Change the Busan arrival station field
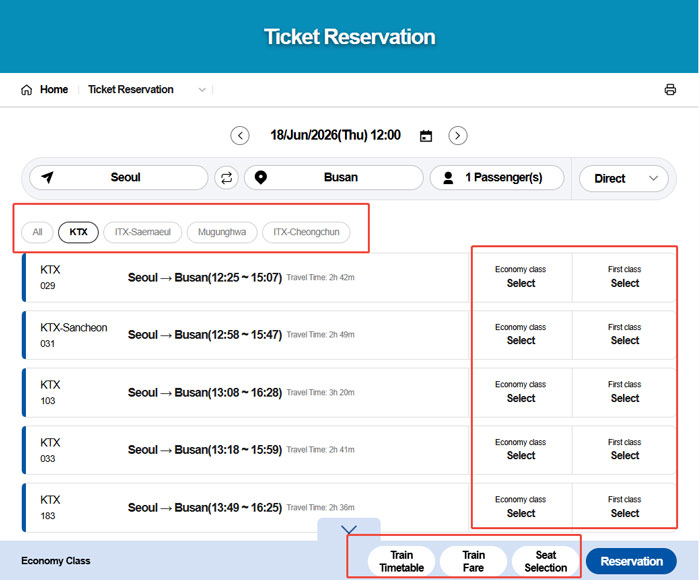Viewport: 700px width, 580px height. coord(334,178)
